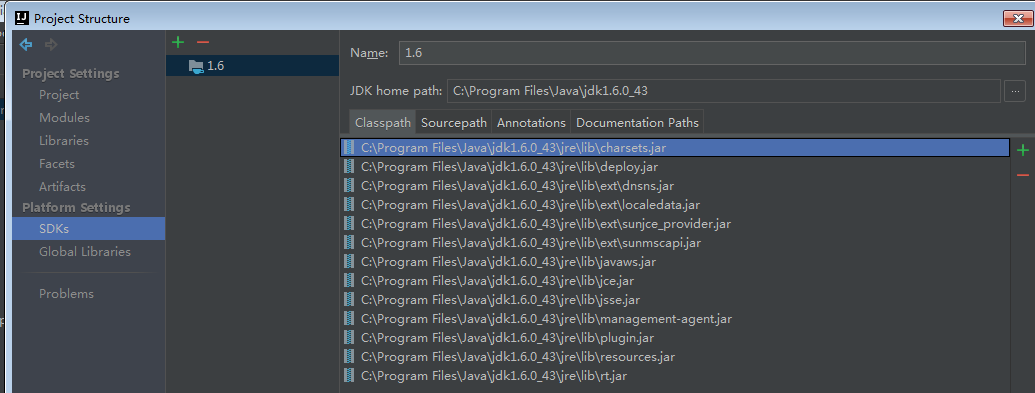
Task: Remove the SDK with the red minus above the SDK list
Action: coord(203,42)
